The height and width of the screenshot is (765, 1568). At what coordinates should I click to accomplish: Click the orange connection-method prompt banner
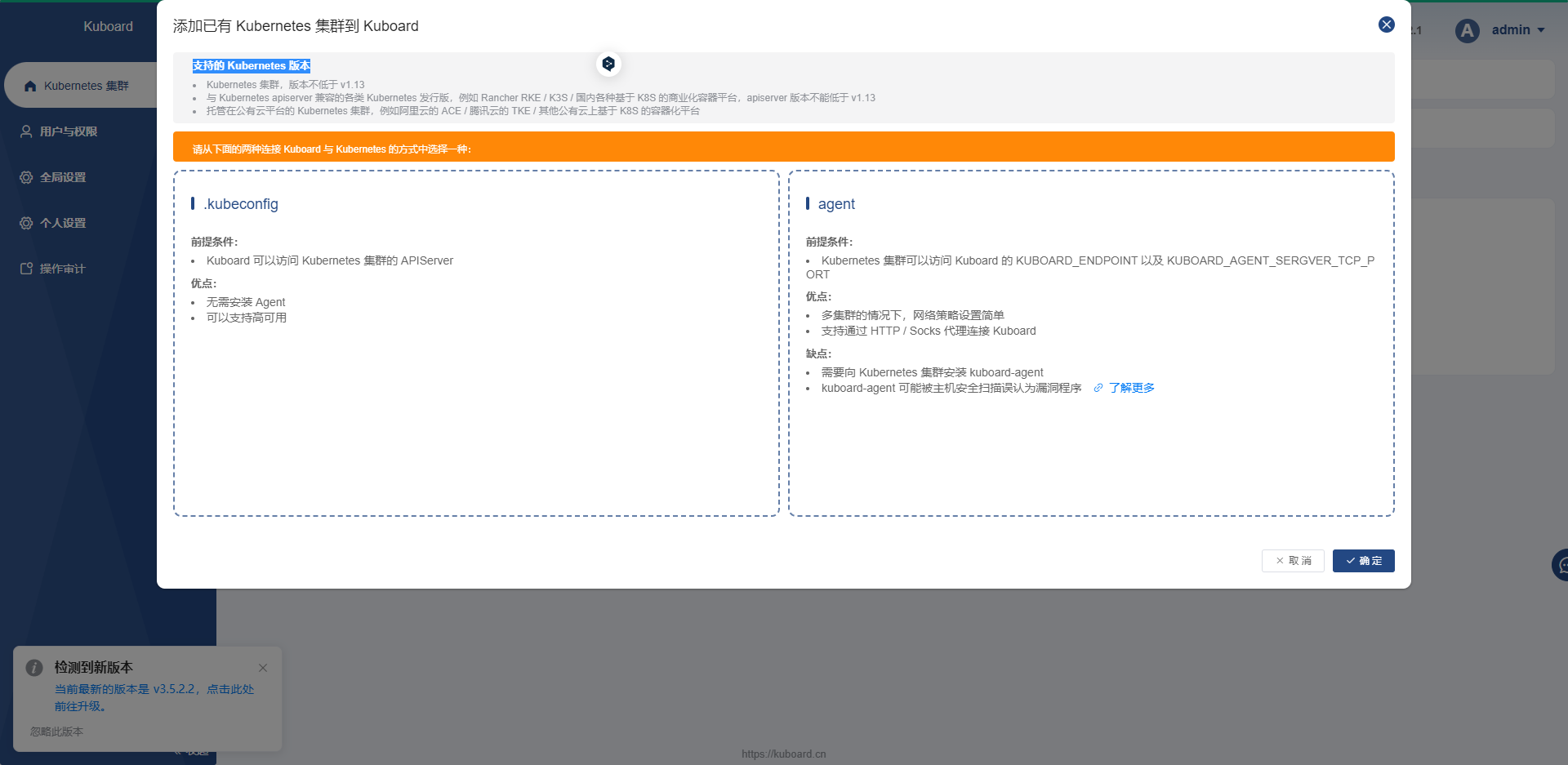tap(784, 147)
